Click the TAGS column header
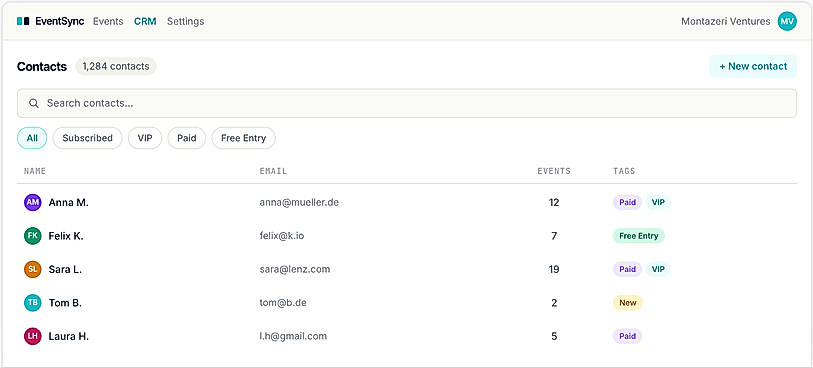 [x=624, y=171]
